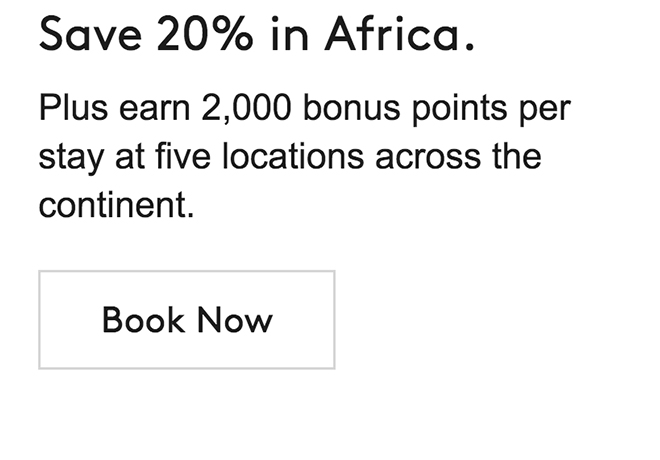Click the word 'Book' on the button
This screenshot has width=660, height=460.
143,320
